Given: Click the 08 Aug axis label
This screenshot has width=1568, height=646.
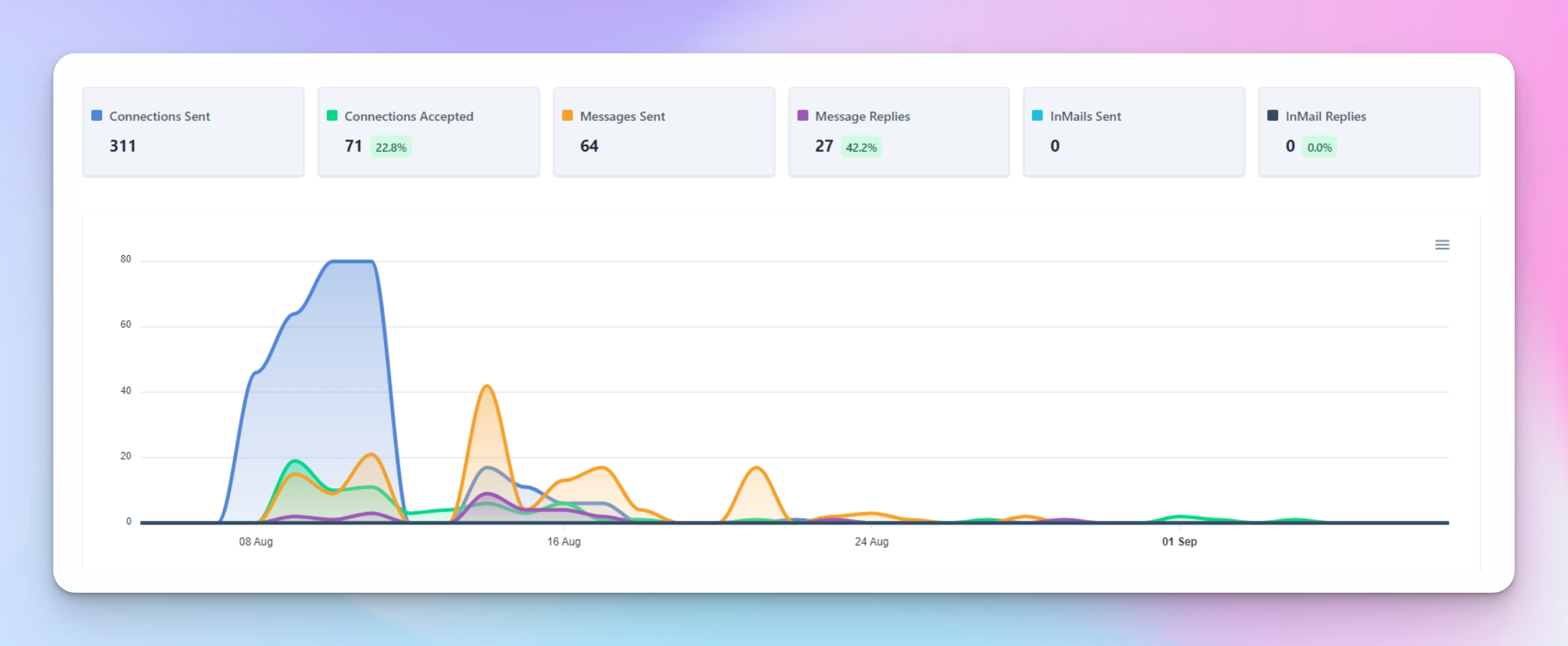Looking at the screenshot, I should click(255, 541).
